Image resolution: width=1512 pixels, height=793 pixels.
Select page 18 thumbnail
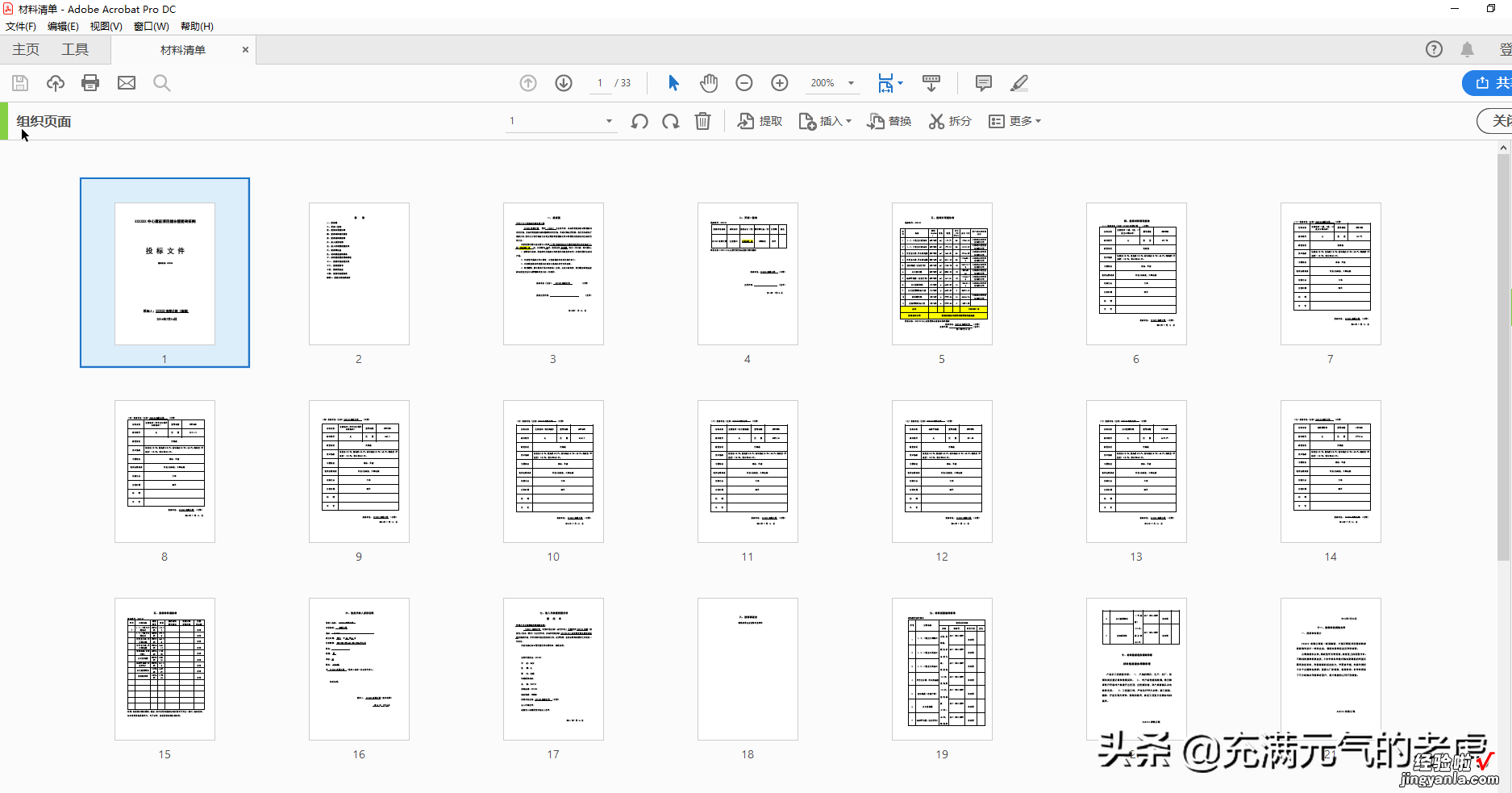point(748,669)
